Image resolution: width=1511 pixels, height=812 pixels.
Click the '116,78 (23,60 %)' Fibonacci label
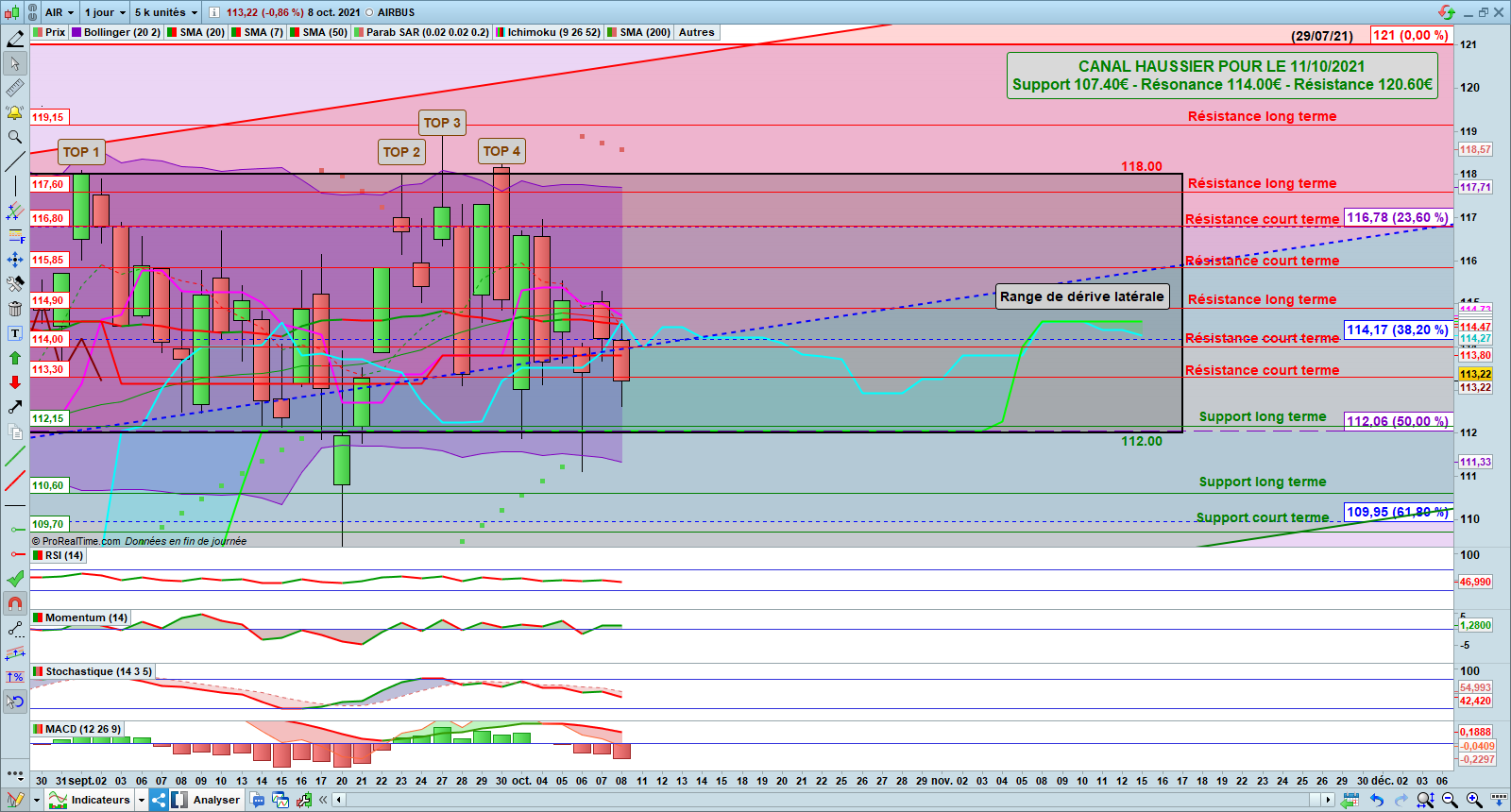pyautogui.click(x=1398, y=217)
